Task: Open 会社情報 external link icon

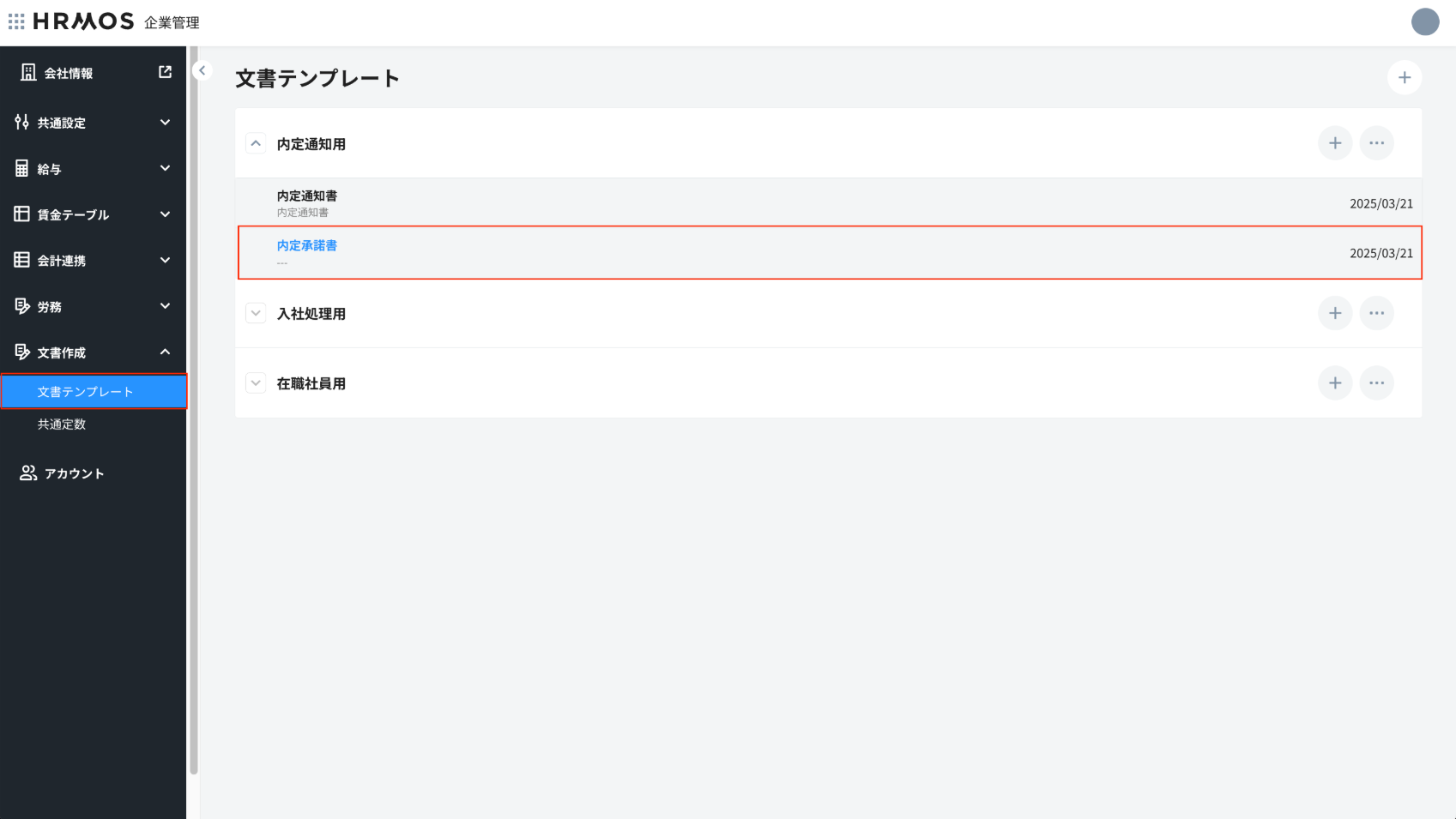Action: [x=166, y=73]
